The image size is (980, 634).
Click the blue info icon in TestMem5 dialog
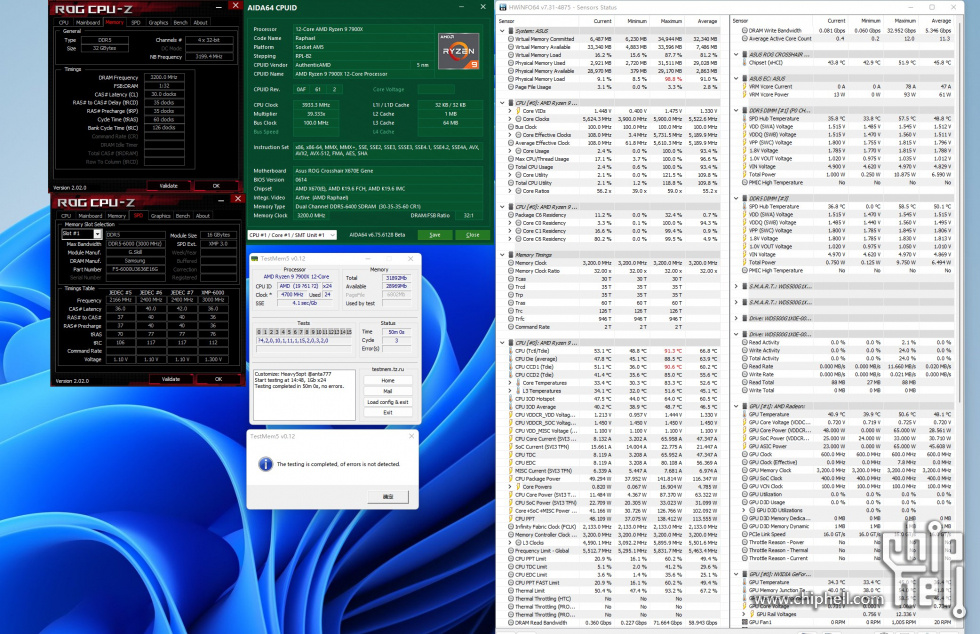point(266,464)
